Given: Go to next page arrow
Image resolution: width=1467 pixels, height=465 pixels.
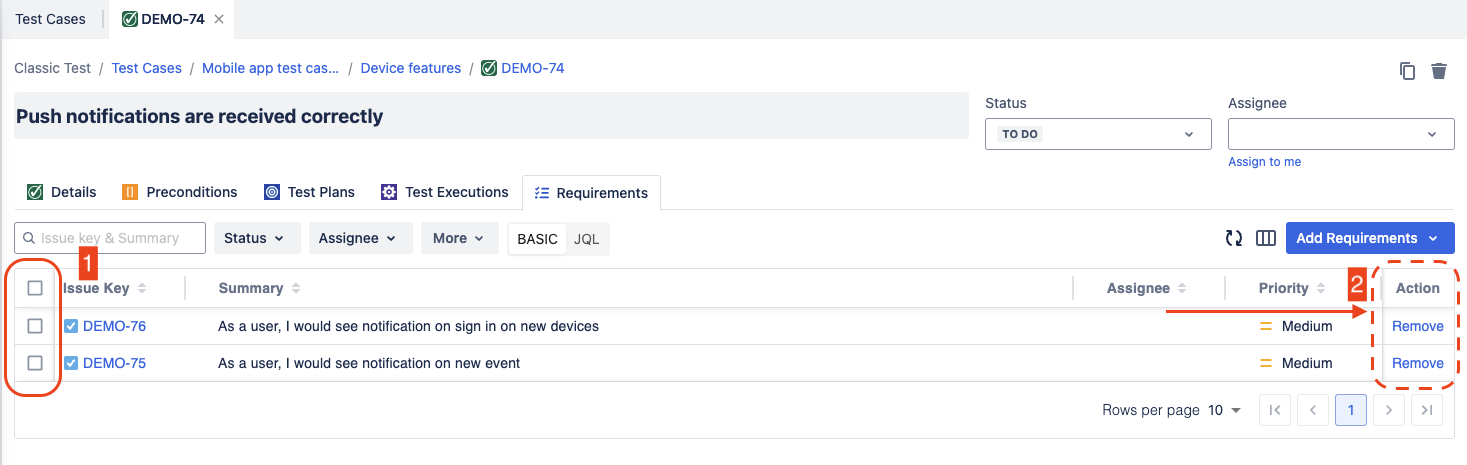Looking at the screenshot, I should pos(1389,410).
